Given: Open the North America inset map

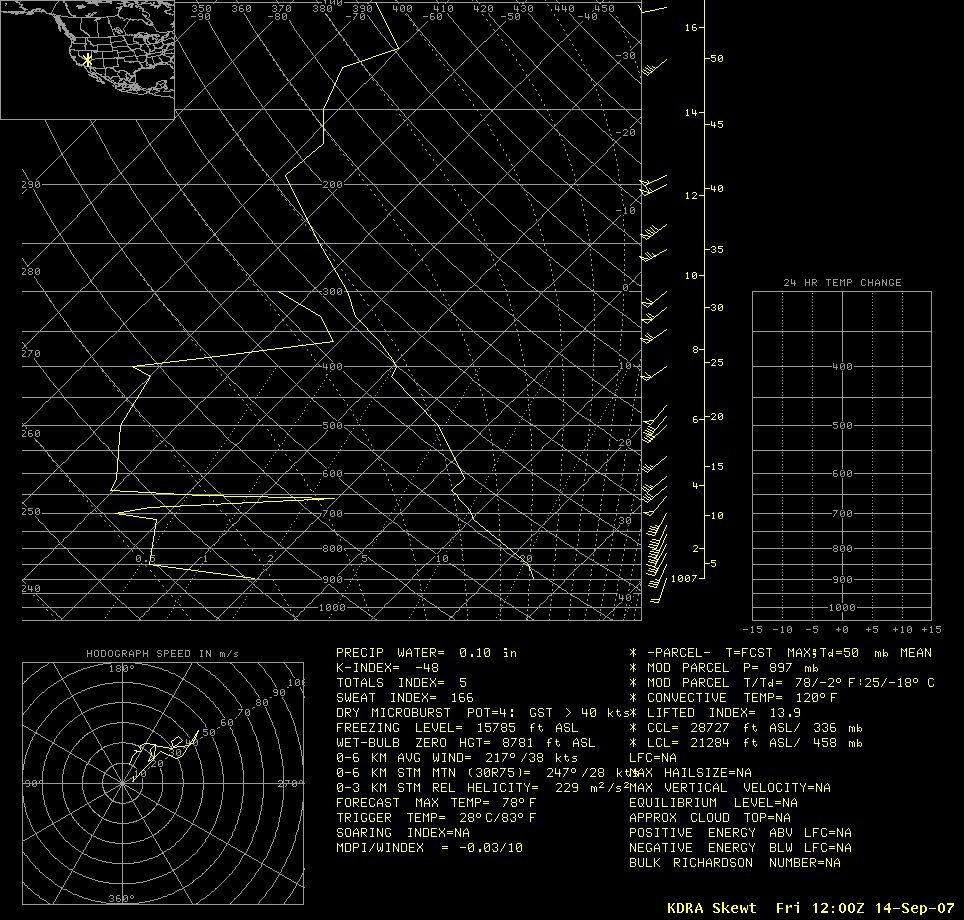Looking at the screenshot, I should 87,60.
